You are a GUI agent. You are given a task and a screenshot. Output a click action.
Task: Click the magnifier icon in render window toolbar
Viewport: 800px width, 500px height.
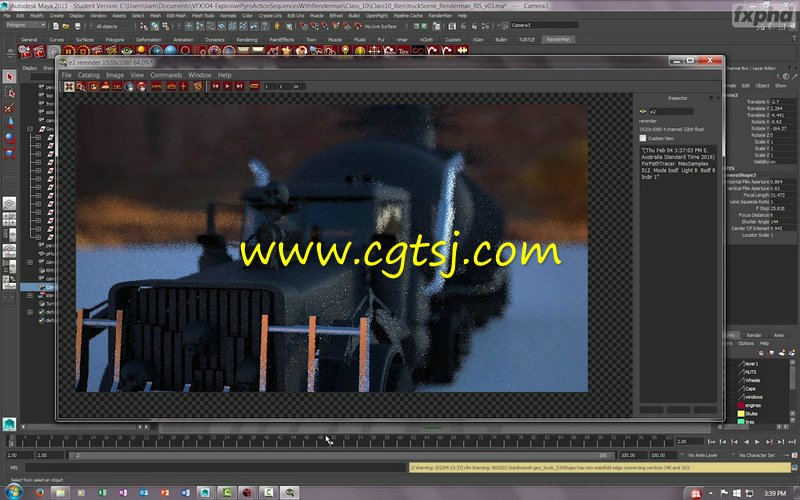pyautogui.click(x=81, y=87)
